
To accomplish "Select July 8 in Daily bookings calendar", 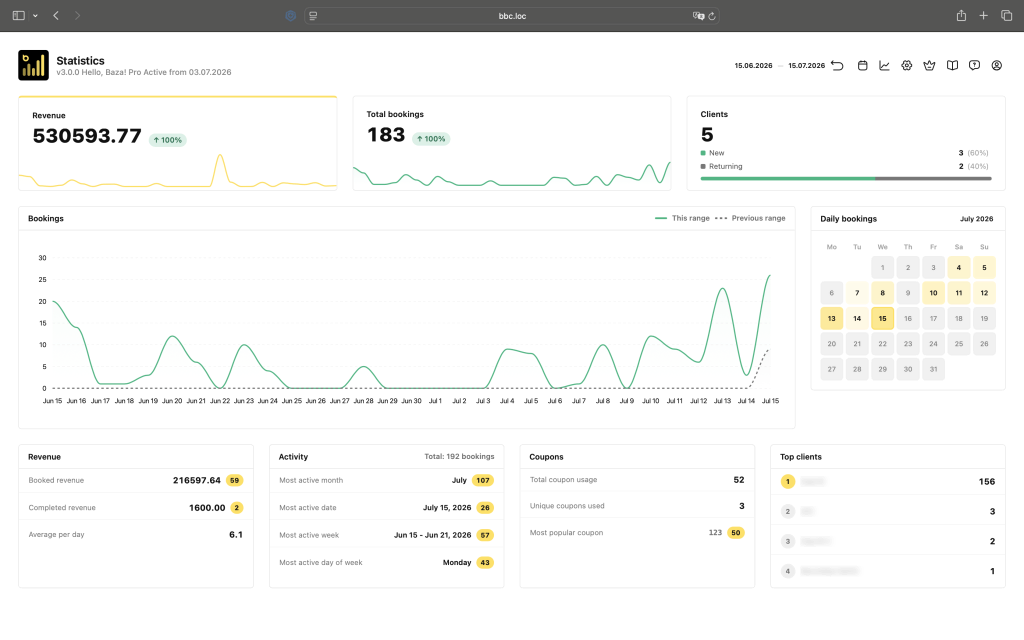I will click(x=882, y=293).
